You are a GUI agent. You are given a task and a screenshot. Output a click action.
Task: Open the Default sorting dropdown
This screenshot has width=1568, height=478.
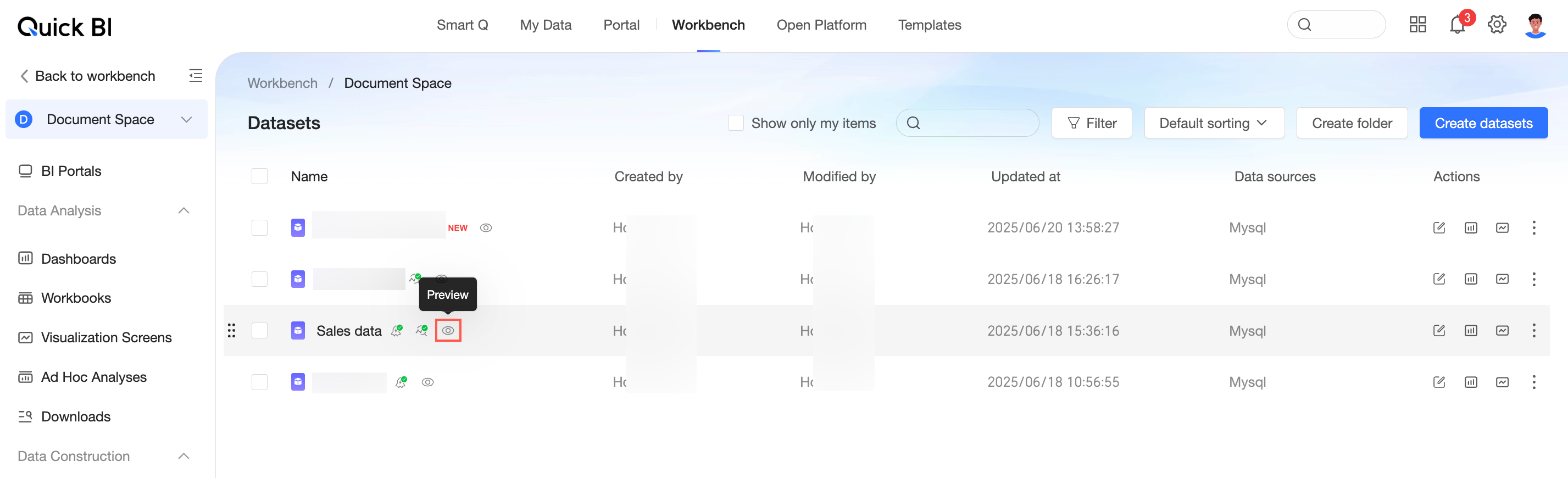coord(1214,123)
